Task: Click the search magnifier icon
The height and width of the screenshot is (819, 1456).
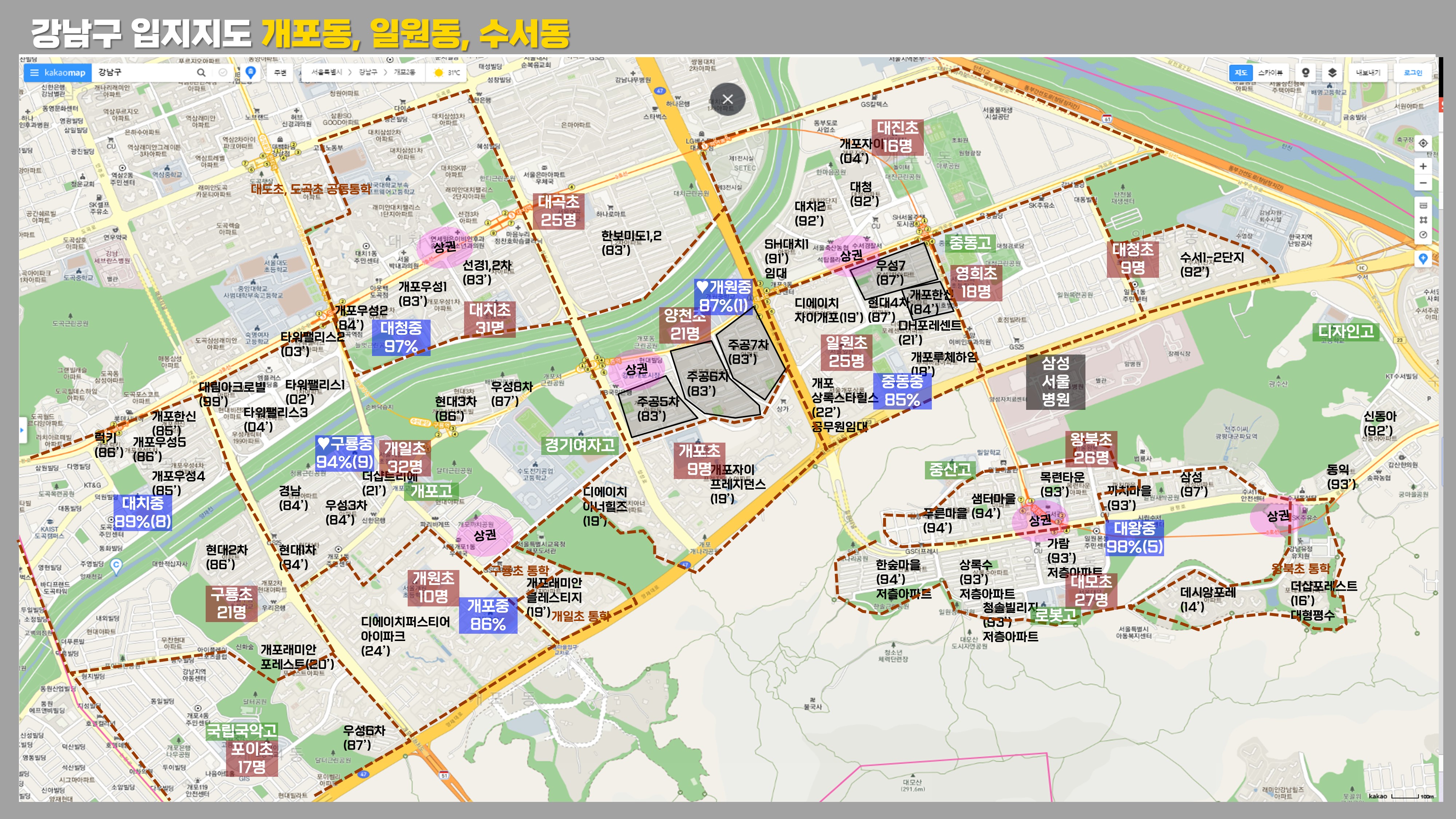Action: click(x=201, y=72)
